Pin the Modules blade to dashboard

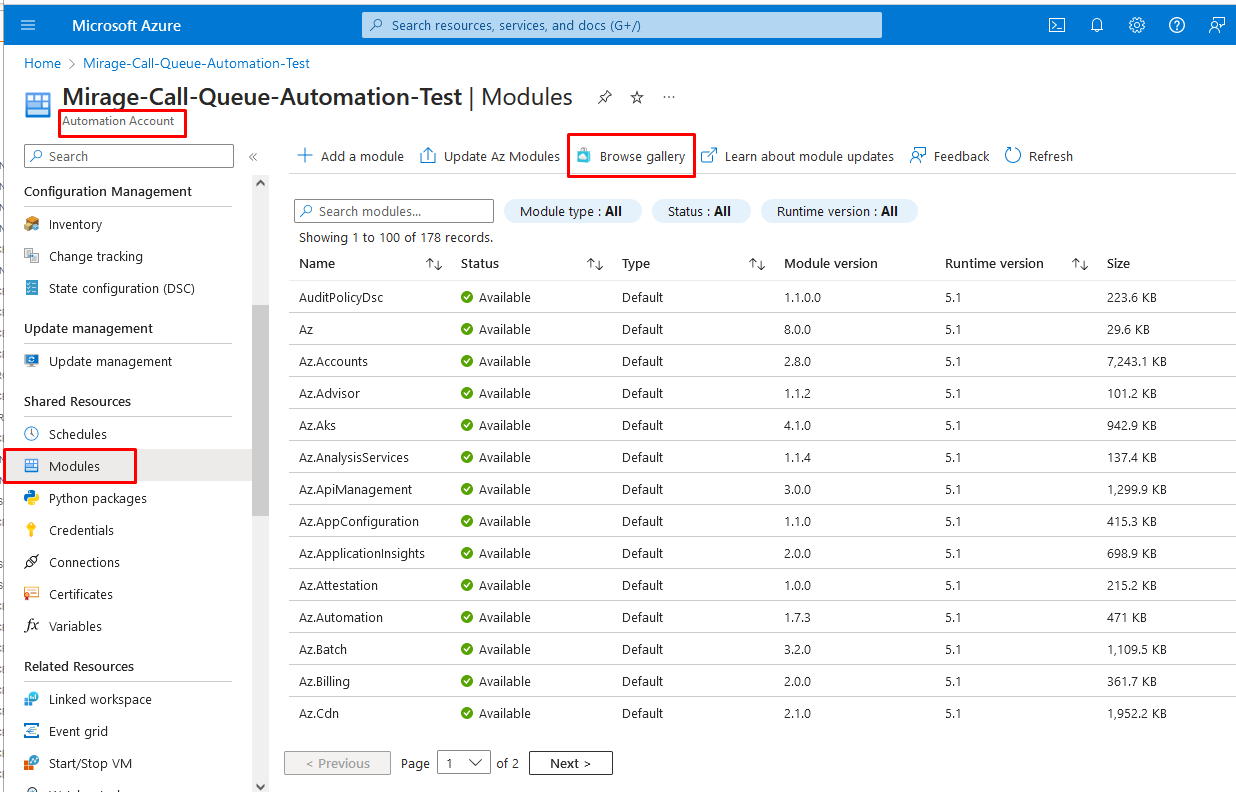tap(604, 97)
